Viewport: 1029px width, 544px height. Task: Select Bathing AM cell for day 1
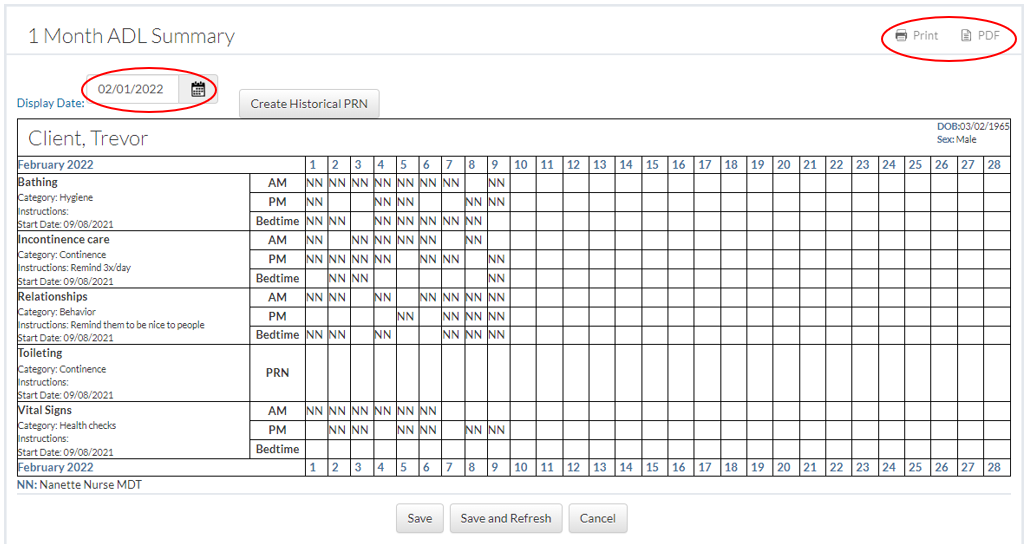(314, 183)
